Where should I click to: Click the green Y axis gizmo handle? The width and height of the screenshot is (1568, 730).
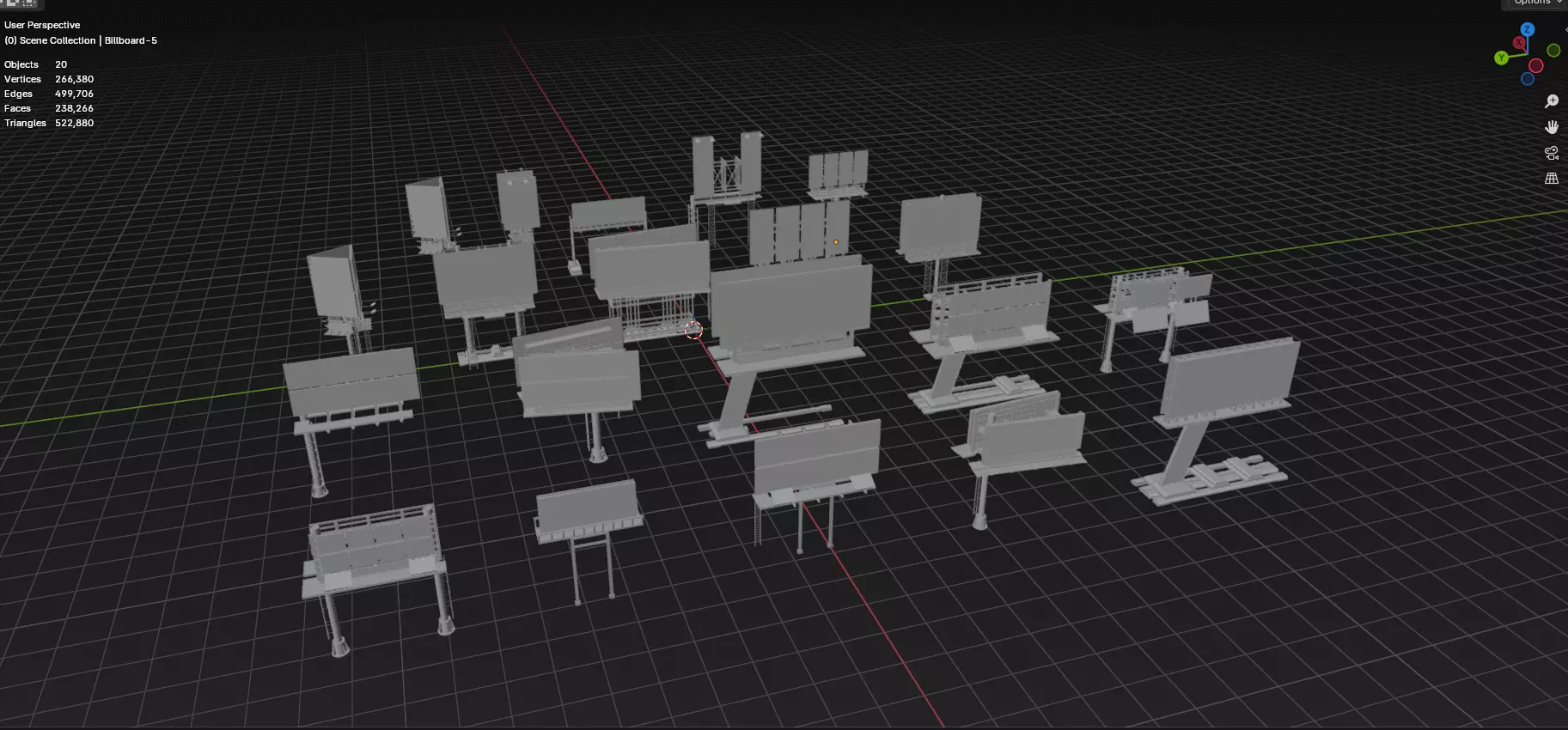click(1501, 58)
